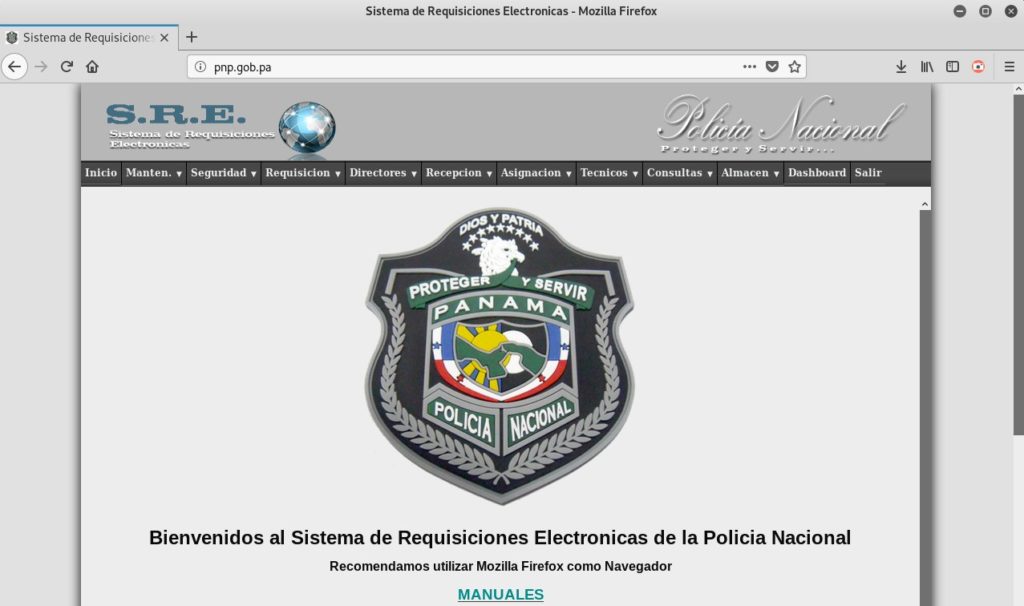Click text 'Recomendamos utilizar Mozilla Firefox como Navegador'
1024x606 pixels.
pyautogui.click(x=500, y=566)
